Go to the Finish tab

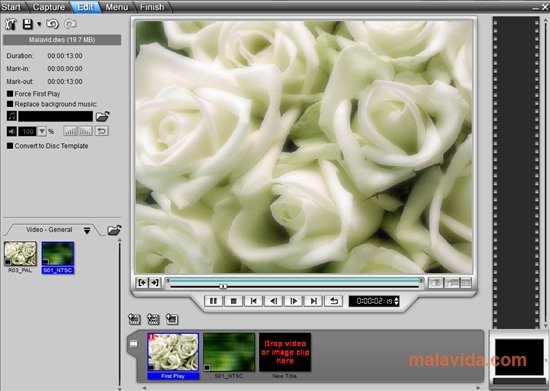tap(152, 7)
